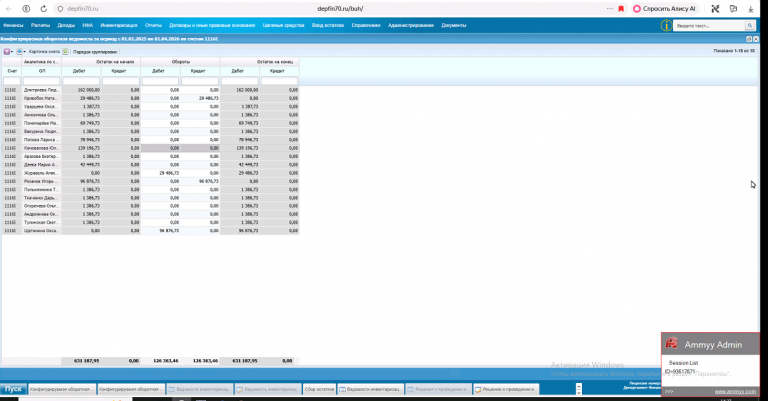The width and height of the screenshot is (768, 401).
Task: Expand dropdown arrow beside the purple toolbar icon
Action: pos(12,51)
